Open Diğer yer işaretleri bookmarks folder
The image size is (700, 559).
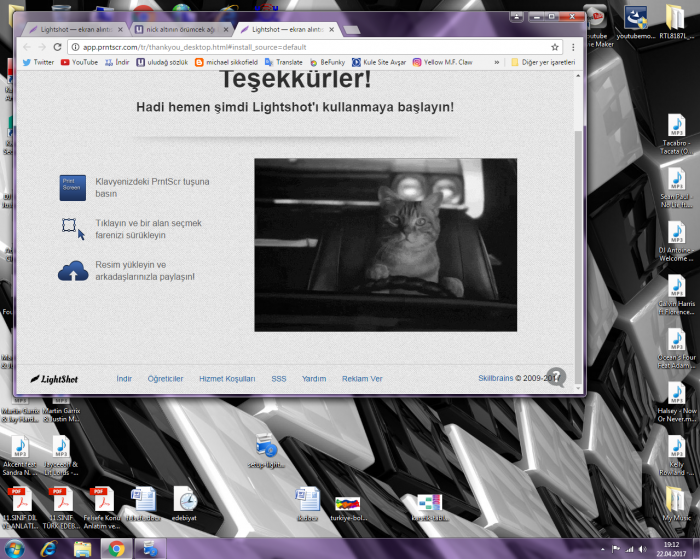pyautogui.click(x=543, y=62)
